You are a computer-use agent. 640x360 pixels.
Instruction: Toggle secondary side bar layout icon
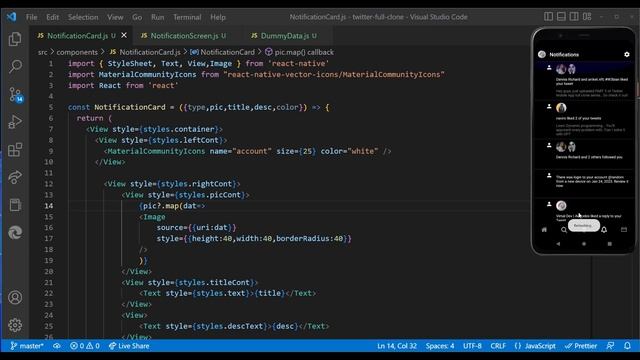tap(574, 17)
